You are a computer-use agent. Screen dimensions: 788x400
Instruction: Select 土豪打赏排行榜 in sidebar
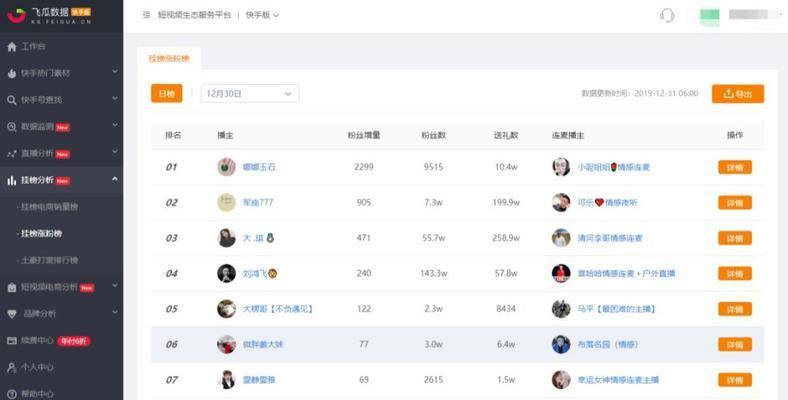49,260
